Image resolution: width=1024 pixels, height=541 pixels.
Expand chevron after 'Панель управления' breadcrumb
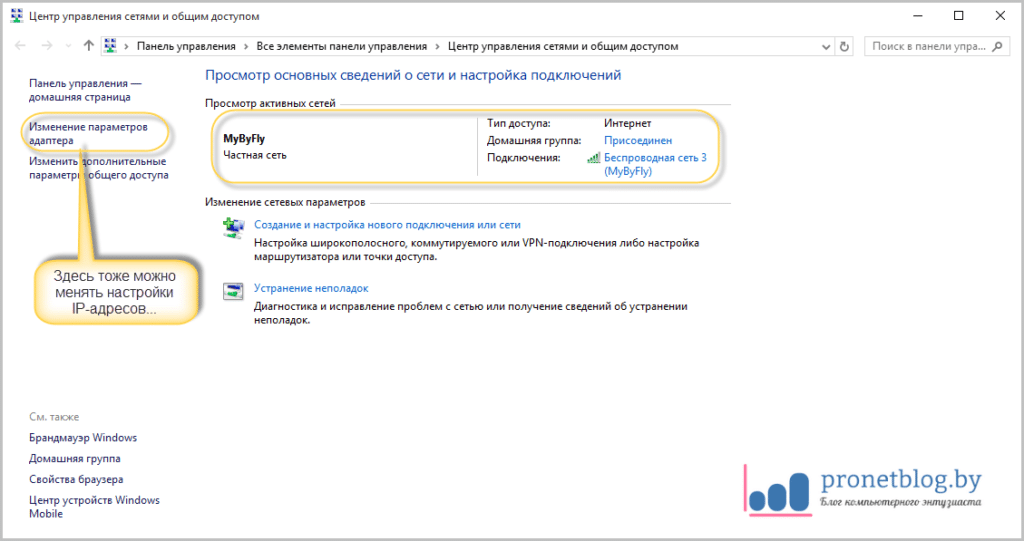coord(246,46)
